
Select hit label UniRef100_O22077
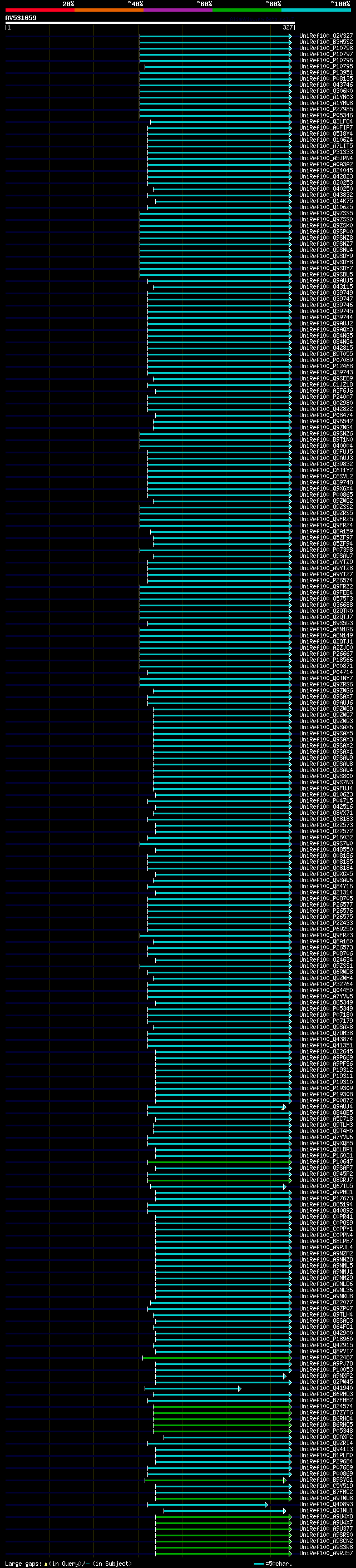click(325, 1302)
